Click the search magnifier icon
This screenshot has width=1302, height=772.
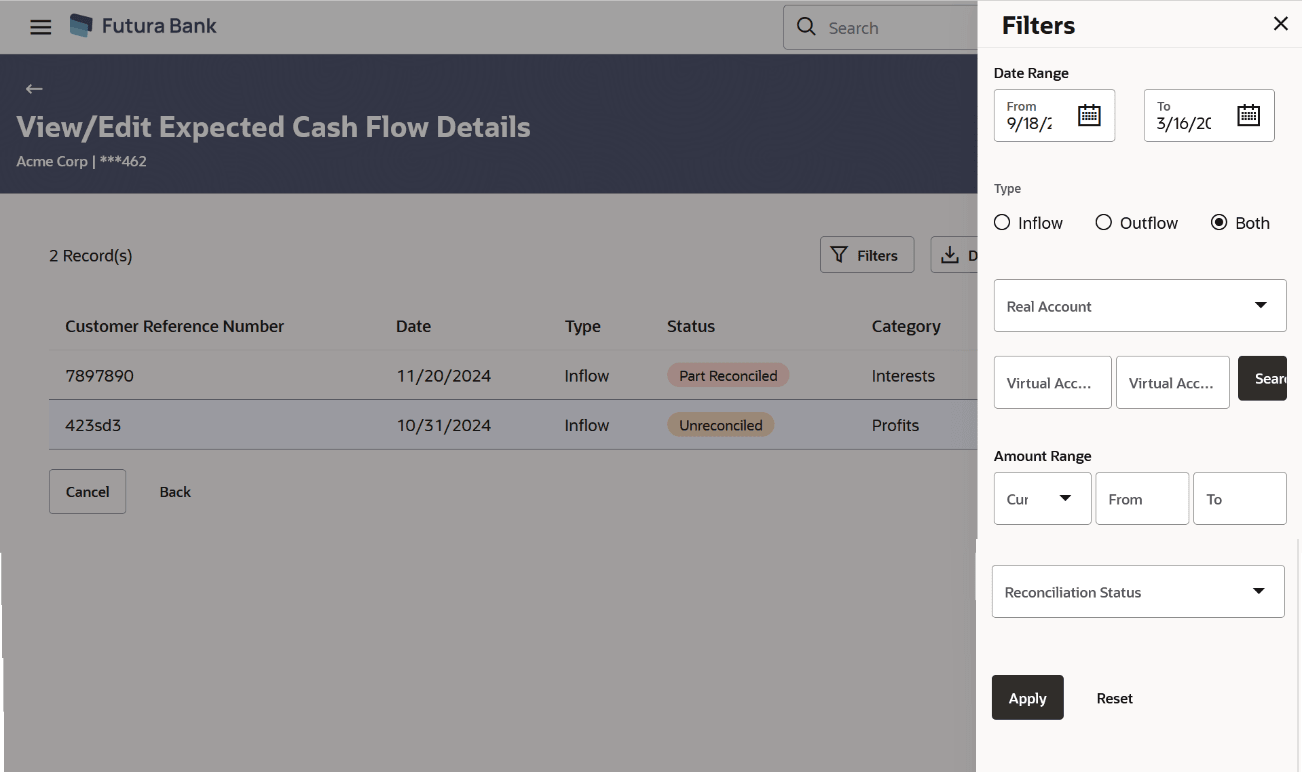pyautogui.click(x=806, y=27)
